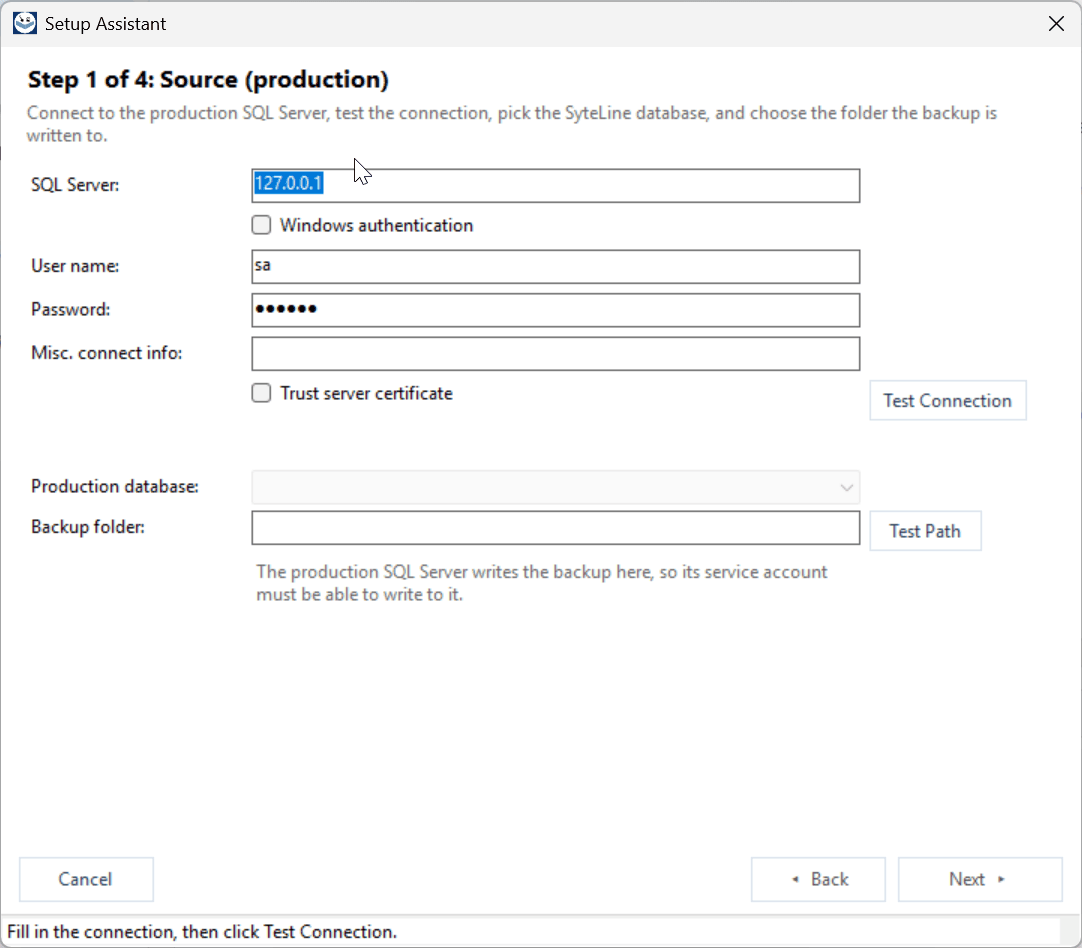Click the Password field

(x=555, y=310)
